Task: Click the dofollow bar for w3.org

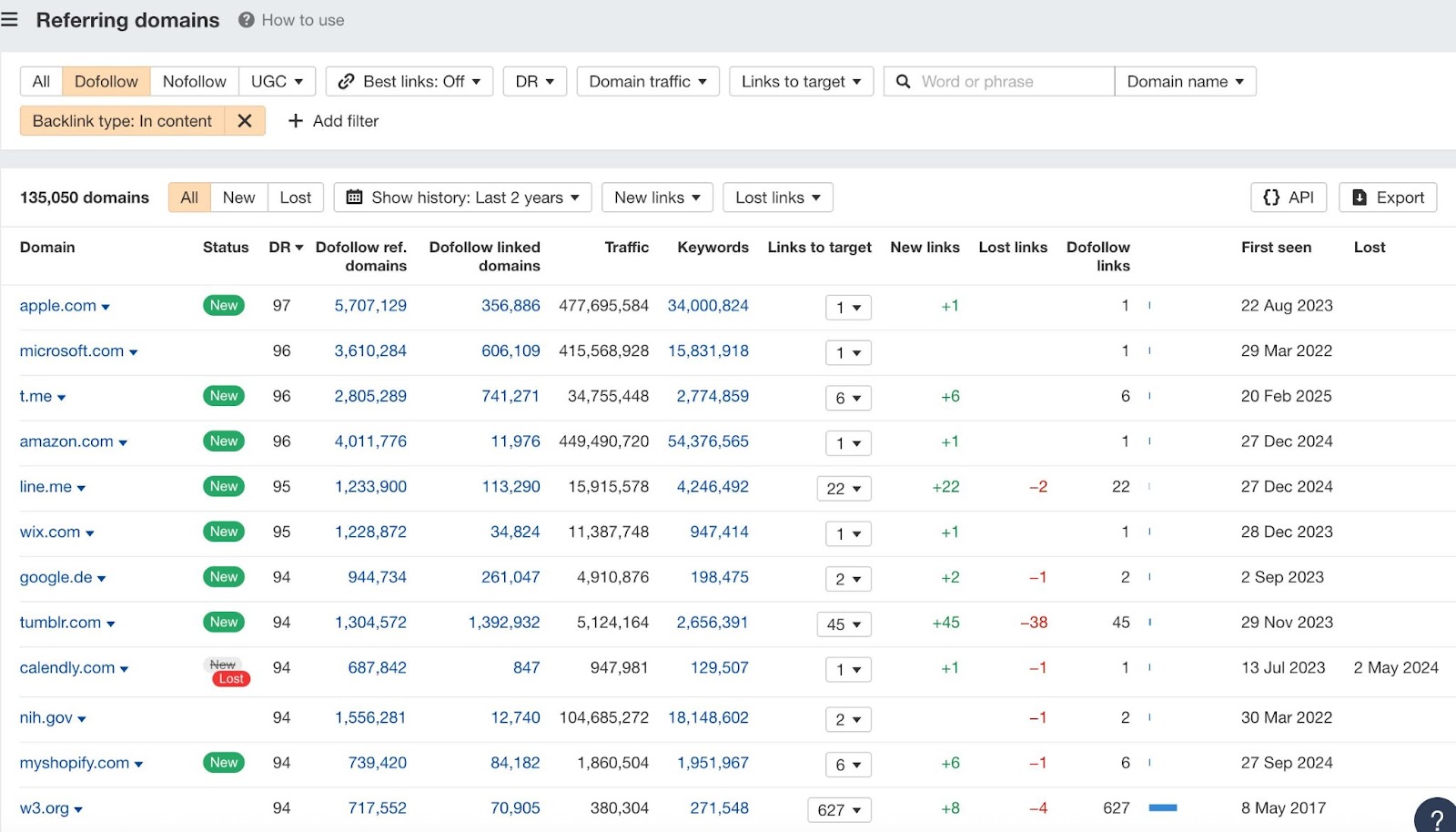Action: [1163, 808]
